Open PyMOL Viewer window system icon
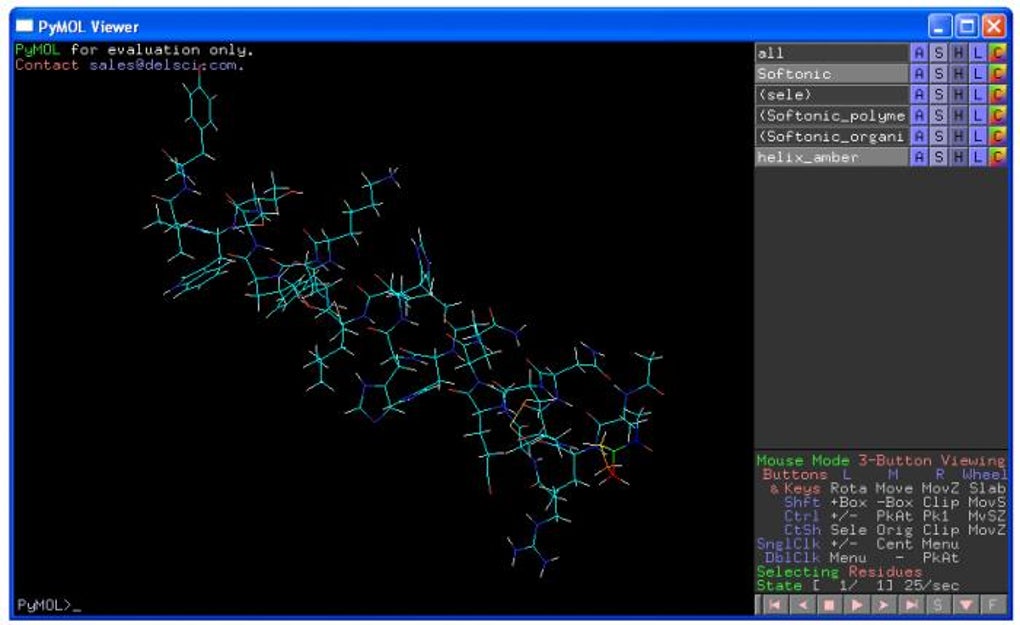This screenshot has height=625, width=1020. [x=24, y=26]
